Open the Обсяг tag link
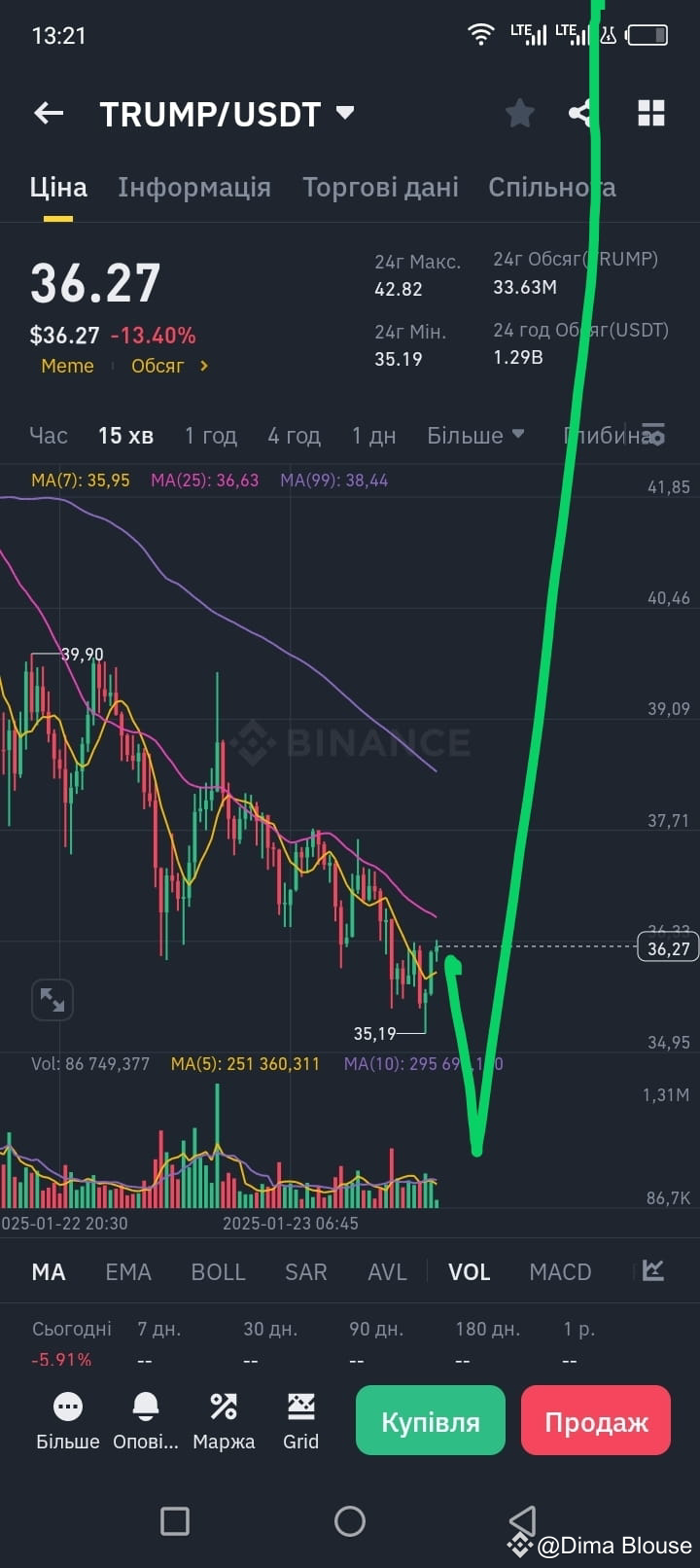 click(x=157, y=366)
